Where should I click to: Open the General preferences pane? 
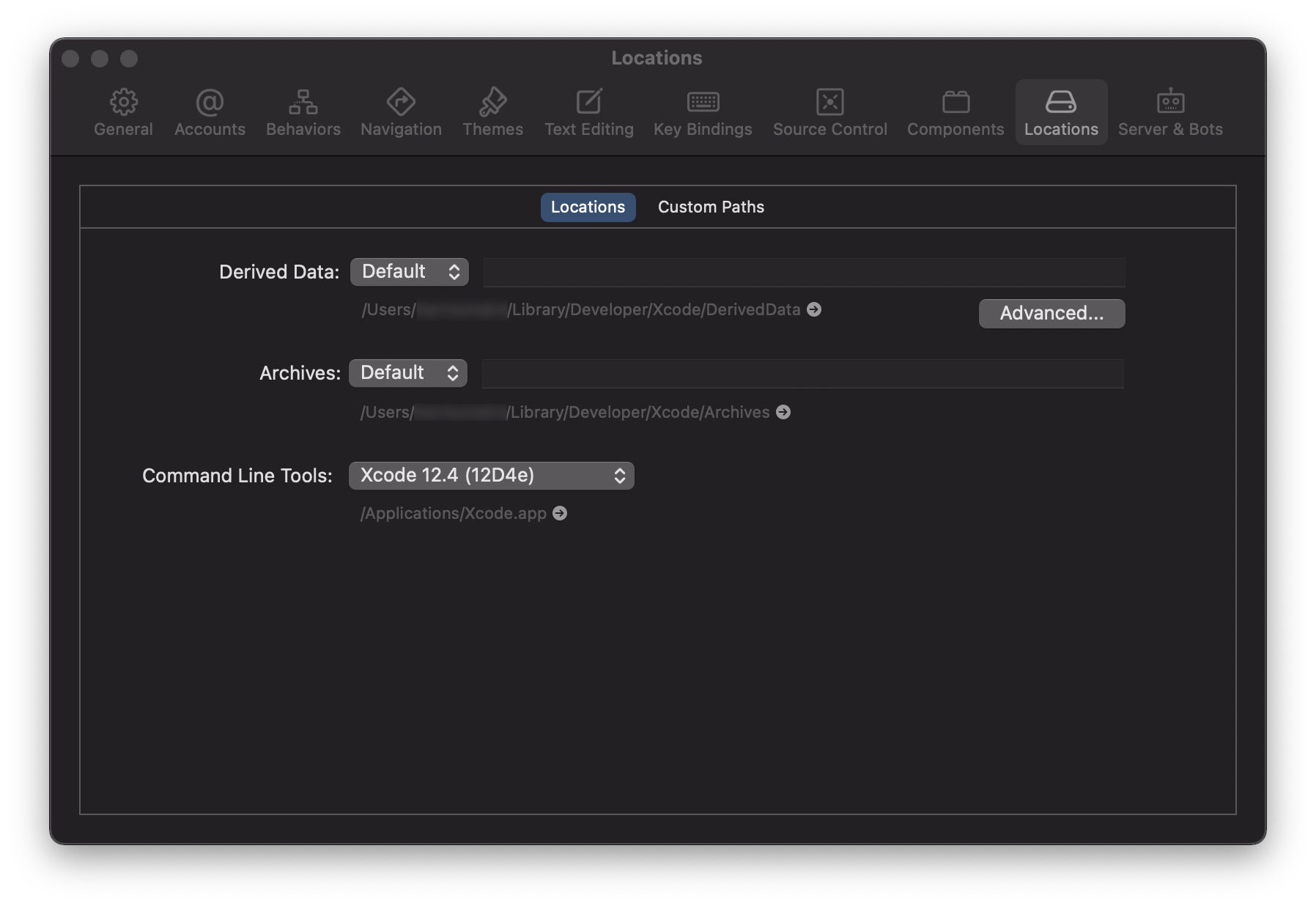pyautogui.click(x=123, y=113)
